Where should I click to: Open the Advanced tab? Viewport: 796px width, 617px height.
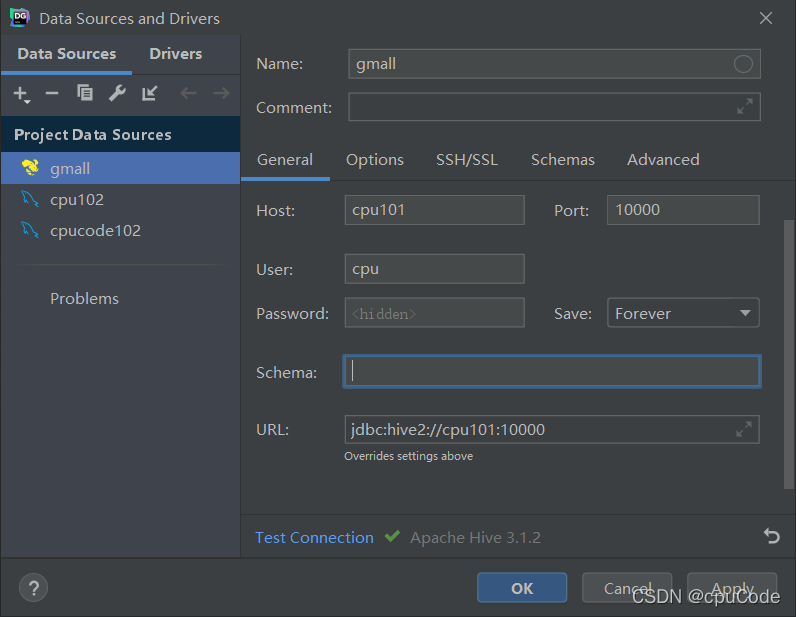(663, 160)
